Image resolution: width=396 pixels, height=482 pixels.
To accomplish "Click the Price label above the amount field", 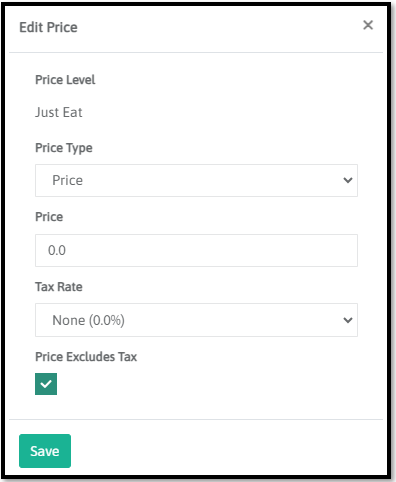I will point(49,217).
